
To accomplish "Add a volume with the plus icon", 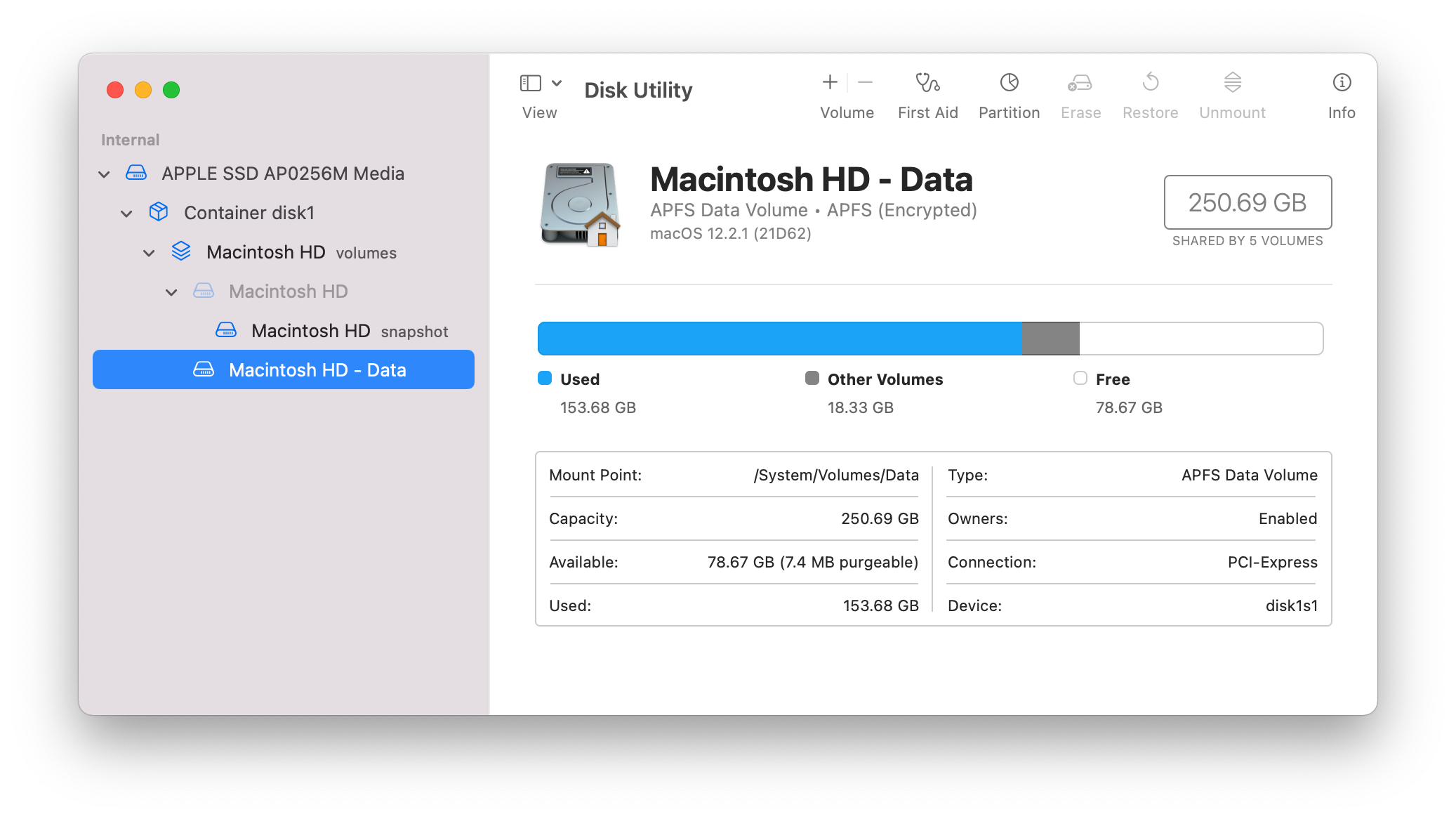I will coord(830,83).
